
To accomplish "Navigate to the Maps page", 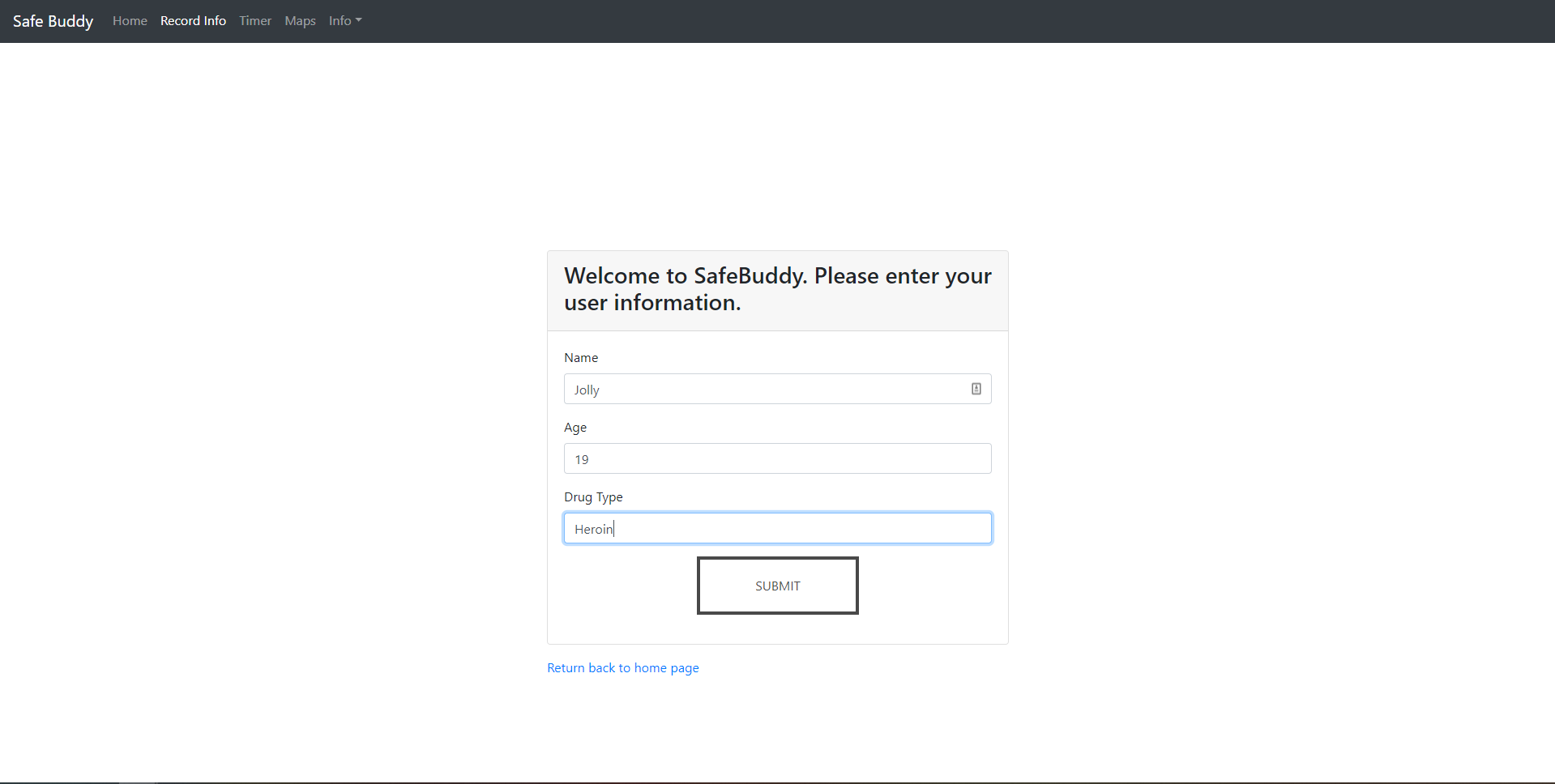I will (300, 21).
